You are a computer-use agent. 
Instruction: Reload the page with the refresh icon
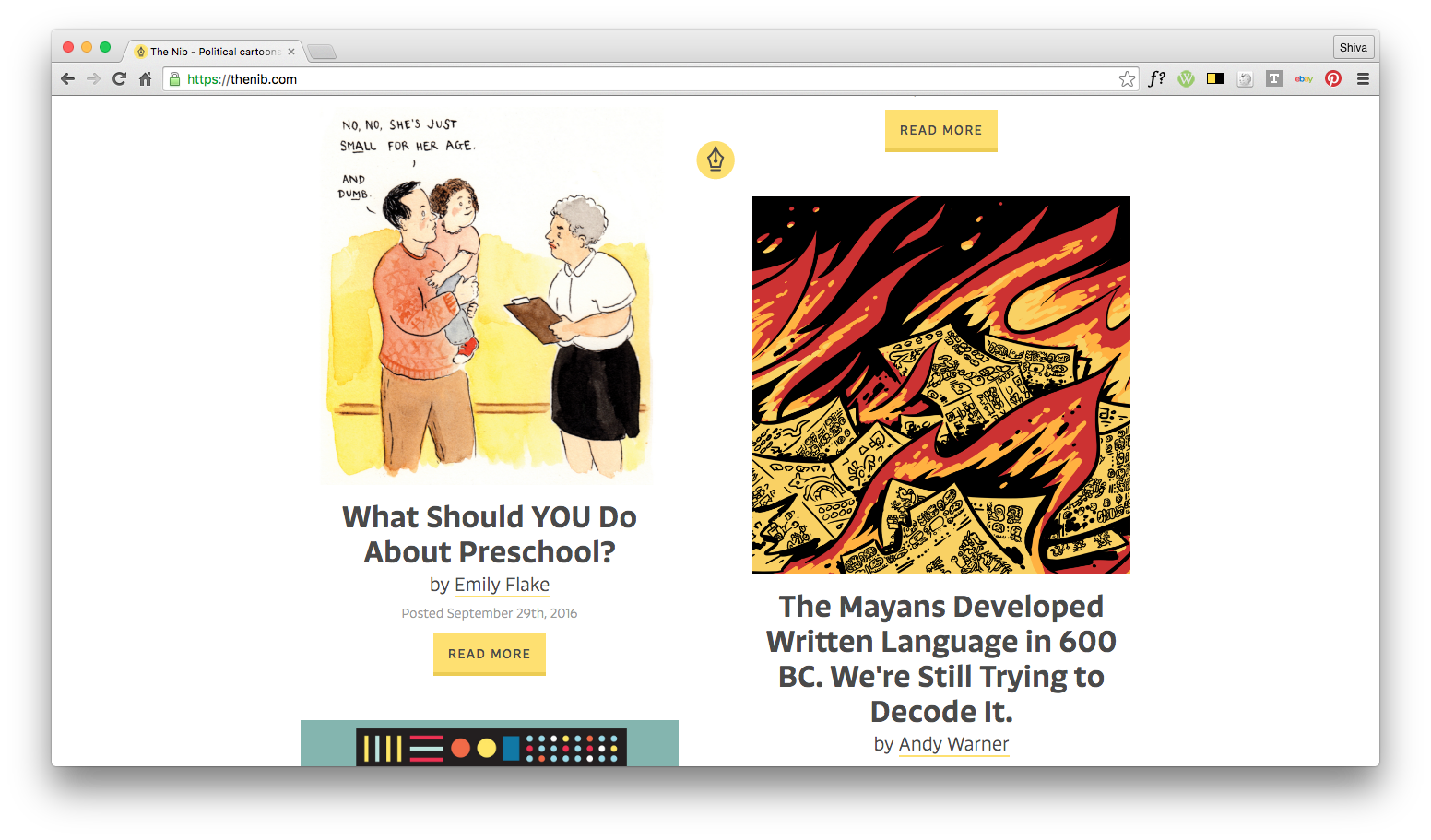pyautogui.click(x=119, y=79)
